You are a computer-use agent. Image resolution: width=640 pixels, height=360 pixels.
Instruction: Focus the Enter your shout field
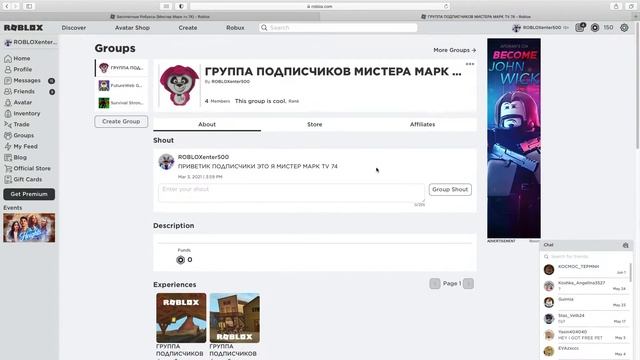coord(291,193)
